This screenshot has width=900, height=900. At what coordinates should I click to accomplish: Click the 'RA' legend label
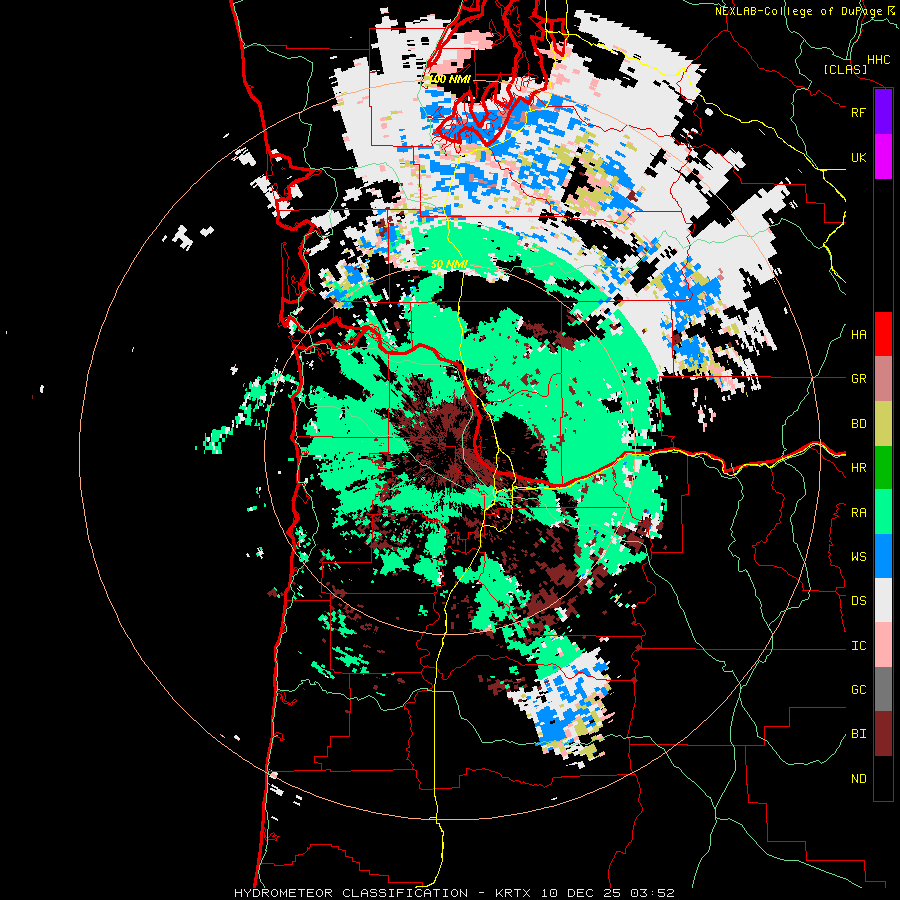point(859,513)
